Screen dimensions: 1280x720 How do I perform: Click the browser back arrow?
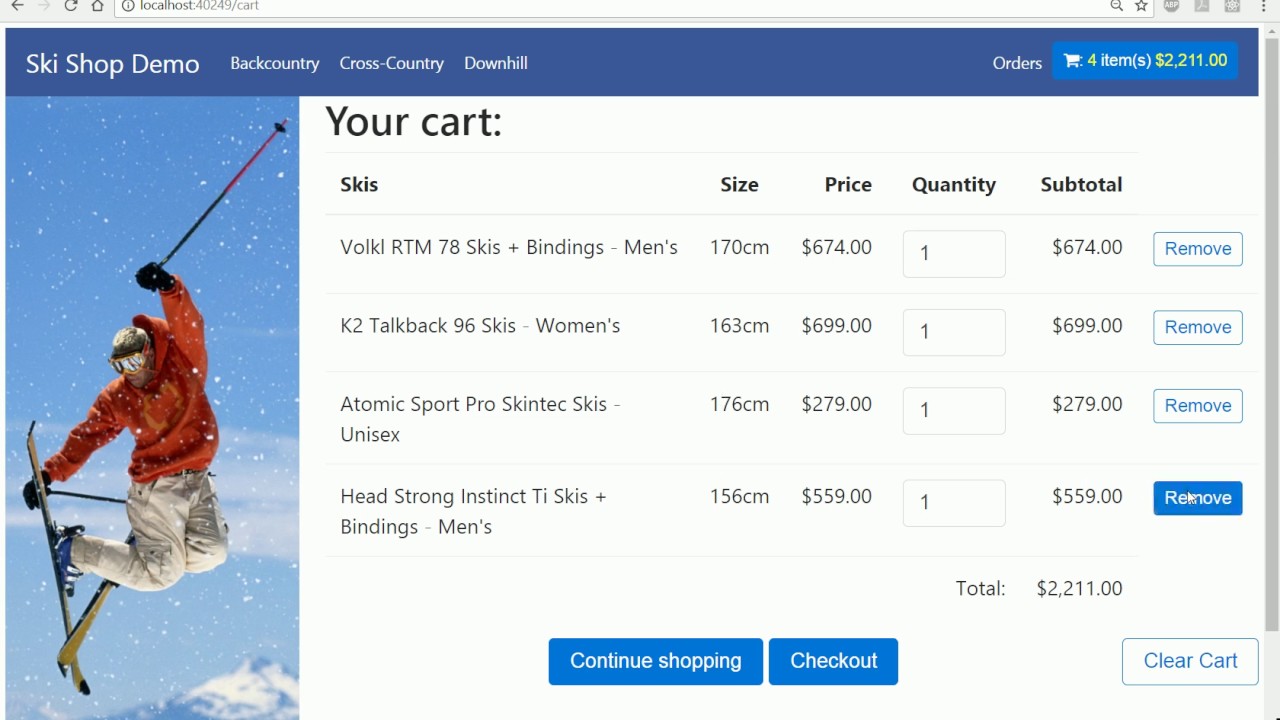pyautogui.click(x=17, y=5)
